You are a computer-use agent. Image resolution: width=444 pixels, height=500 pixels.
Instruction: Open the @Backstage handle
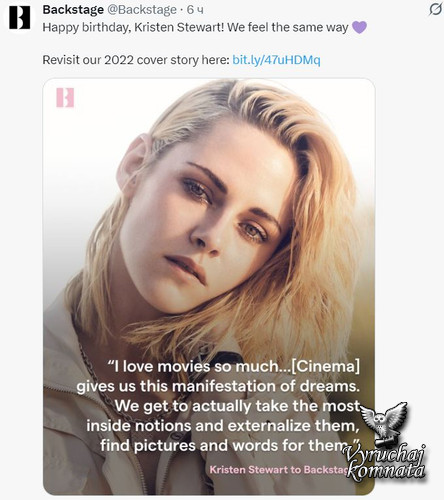(x=142, y=10)
